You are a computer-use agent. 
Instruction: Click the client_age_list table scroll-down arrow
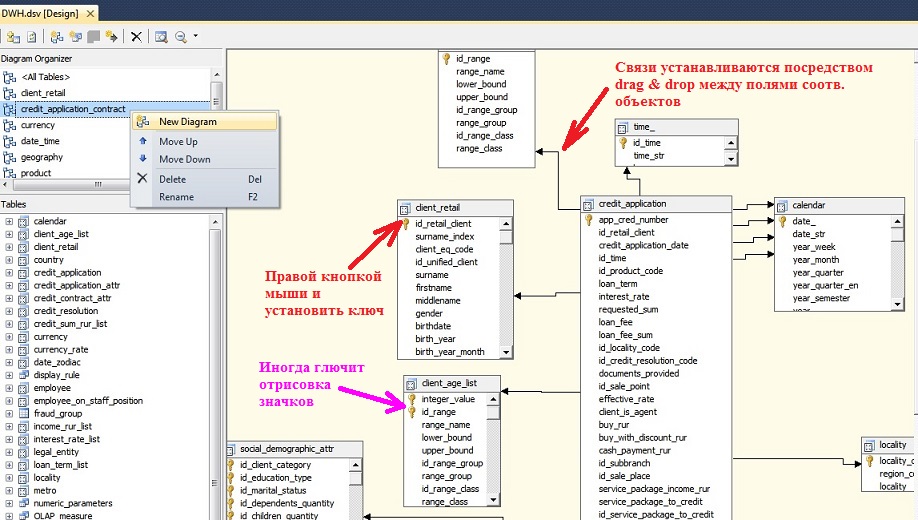[x=494, y=500]
